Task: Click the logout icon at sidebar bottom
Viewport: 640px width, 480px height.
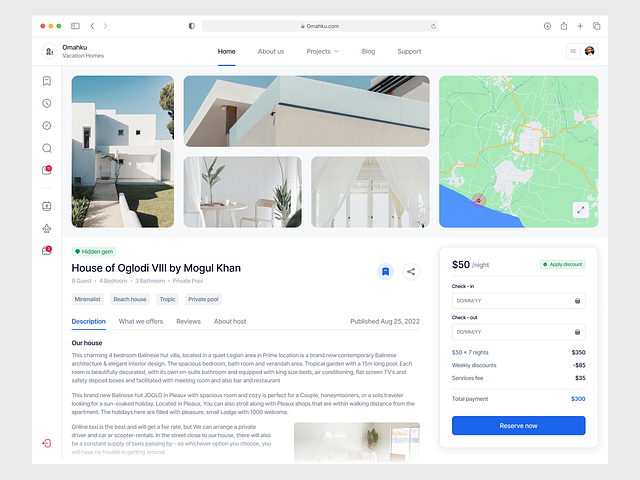Action: pyautogui.click(x=47, y=443)
